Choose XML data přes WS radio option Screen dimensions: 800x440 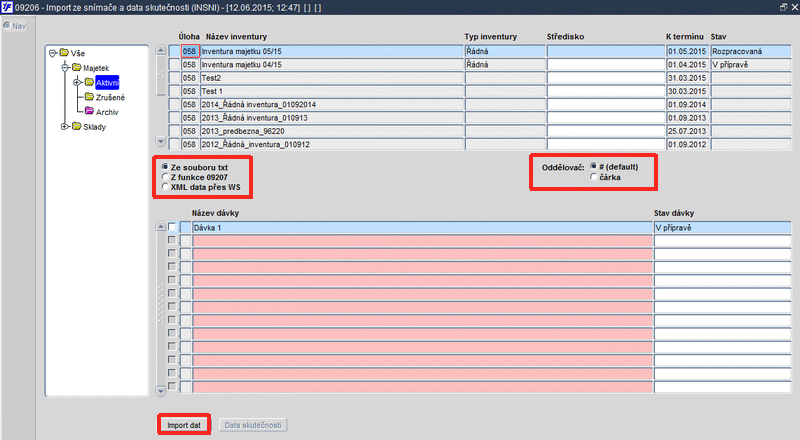[x=165, y=187]
